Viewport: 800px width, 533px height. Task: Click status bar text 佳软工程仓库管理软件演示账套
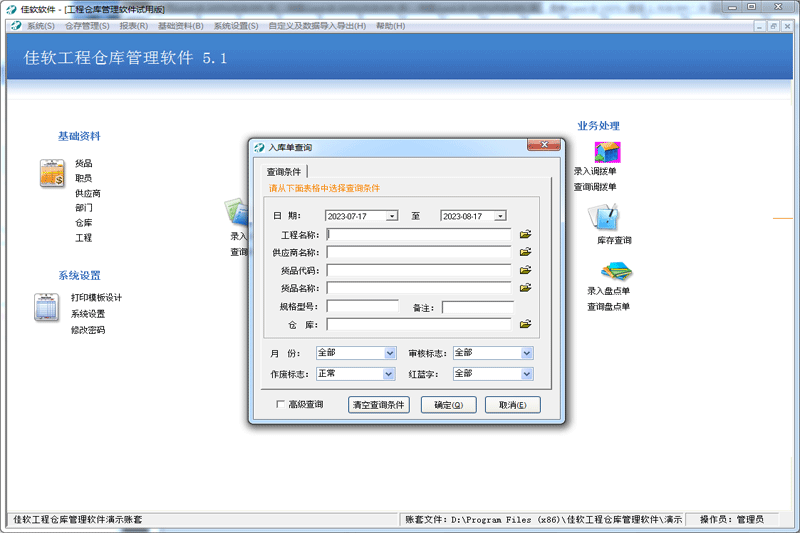[x=78, y=519]
